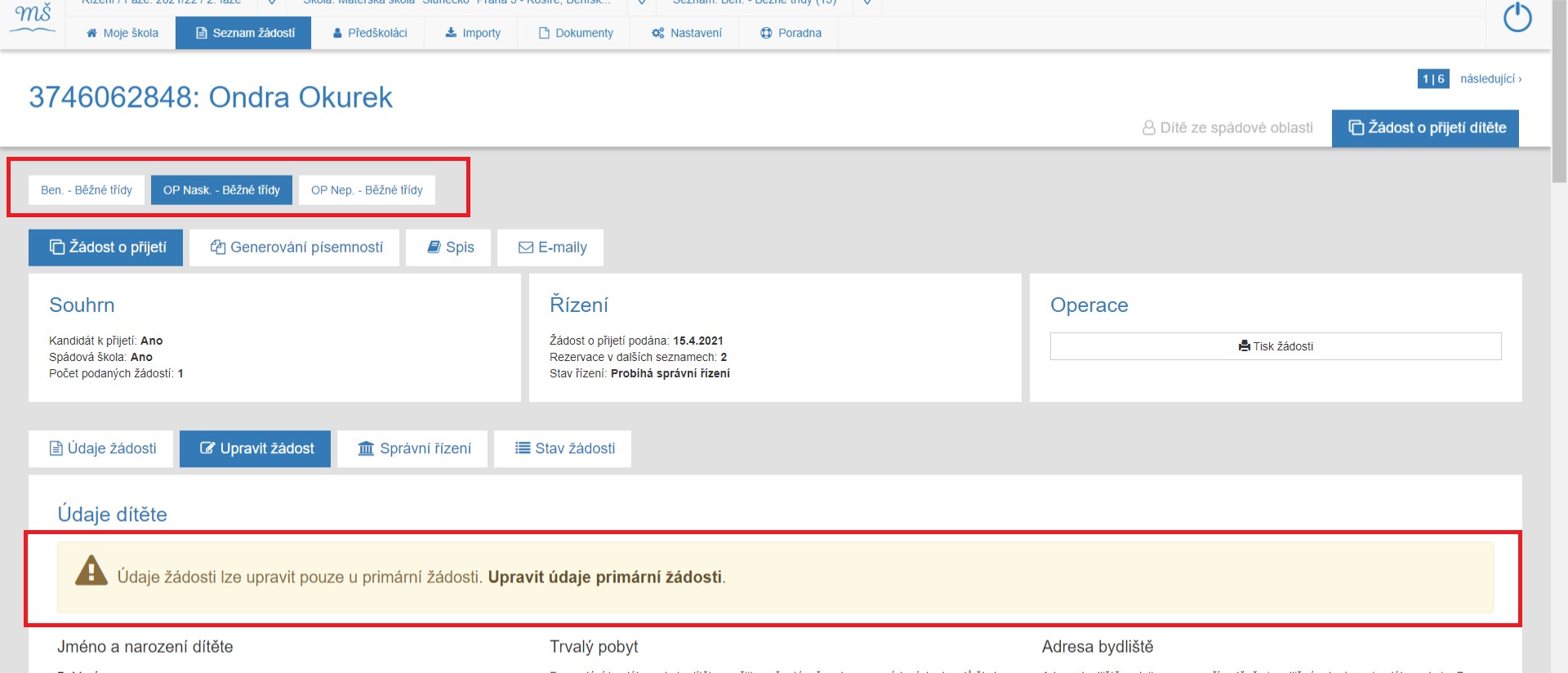Open the E-maily tab

tap(551, 247)
